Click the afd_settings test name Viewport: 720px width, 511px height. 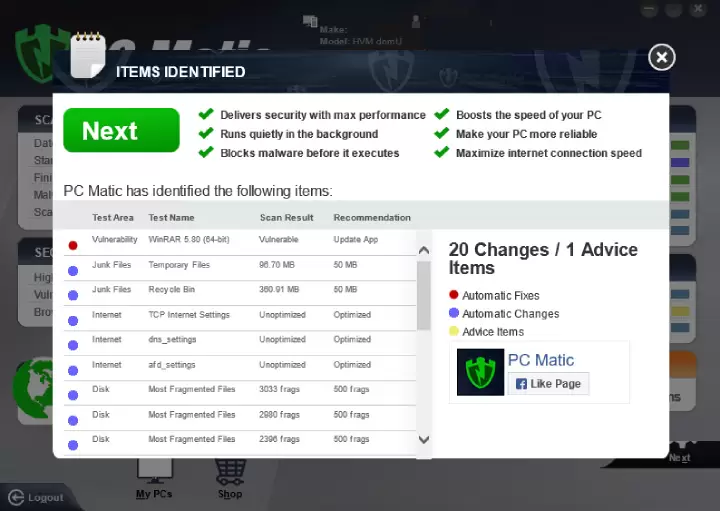[172, 365]
